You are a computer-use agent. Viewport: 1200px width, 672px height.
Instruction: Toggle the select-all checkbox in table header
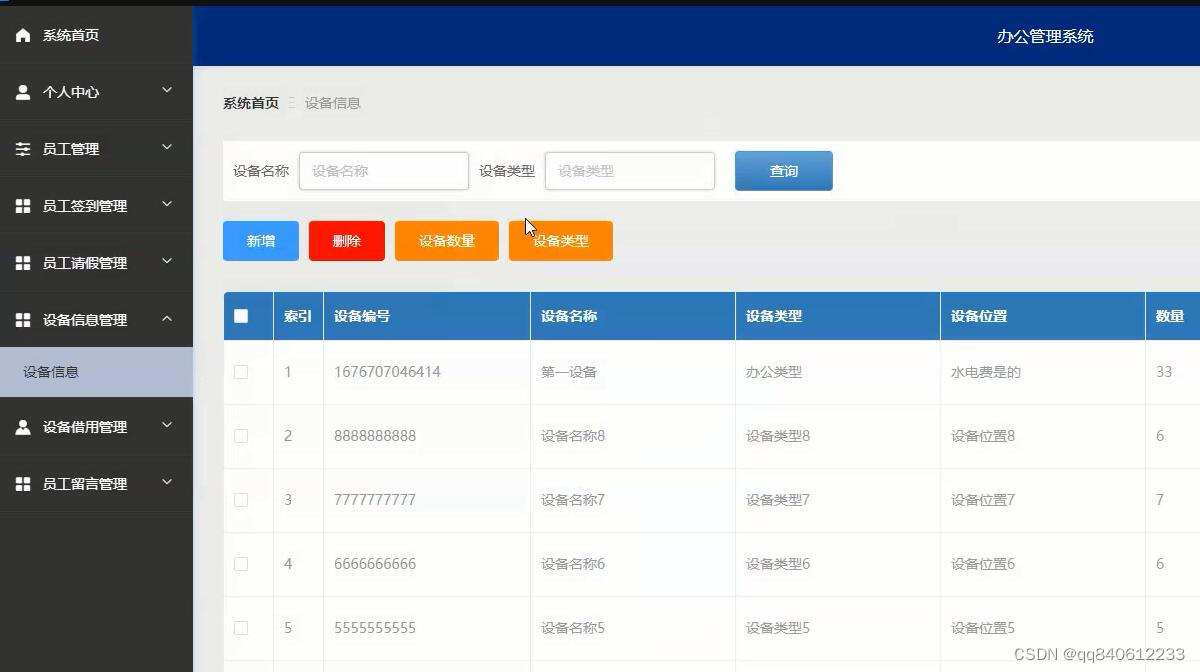click(242, 315)
